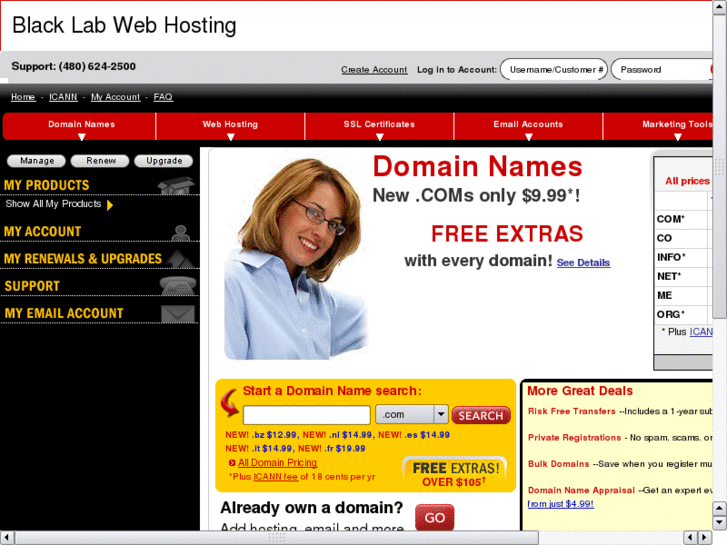Open Private Registrations deal
This screenshot has width=727, height=545.
pyautogui.click(x=574, y=438)
